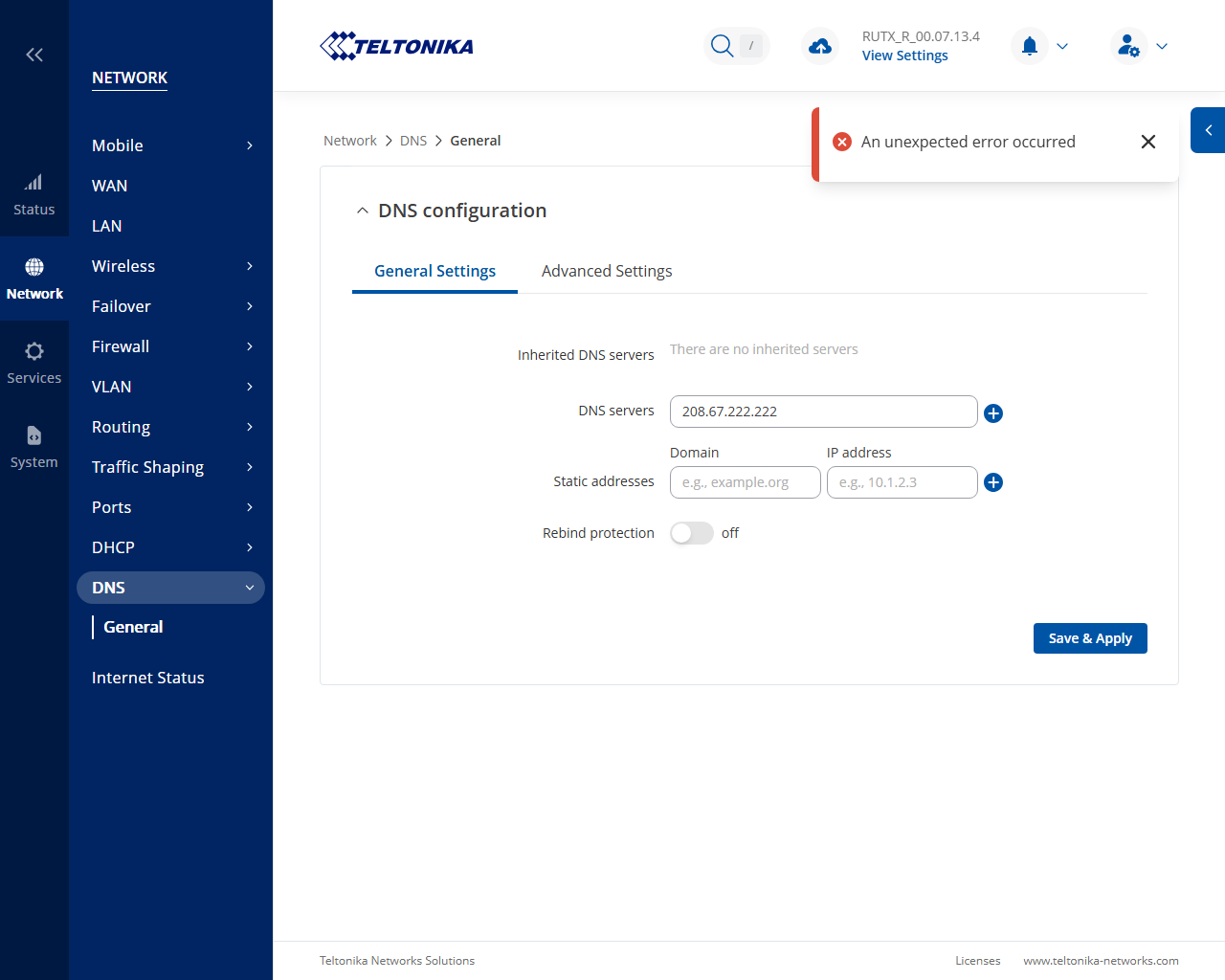Open the View Settings link
The image size is (1225, 980).
[904, 56]
